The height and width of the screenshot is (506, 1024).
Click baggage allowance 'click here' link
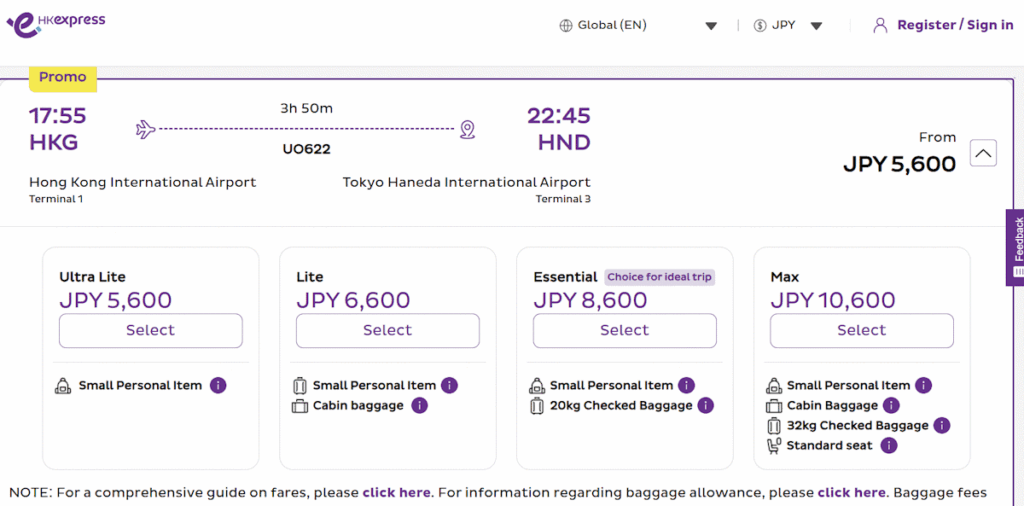851,492
